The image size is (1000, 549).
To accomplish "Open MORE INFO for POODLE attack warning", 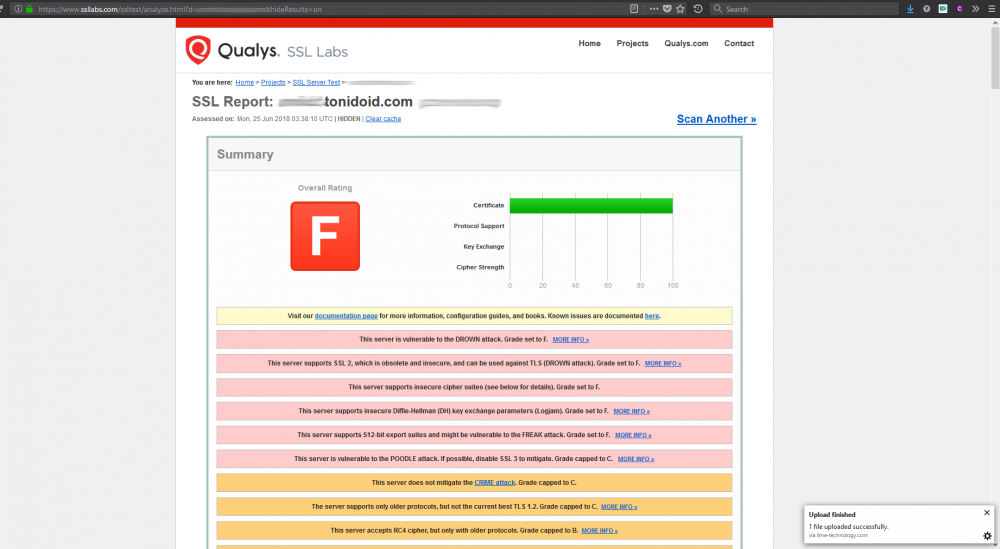I will (635, 459).
